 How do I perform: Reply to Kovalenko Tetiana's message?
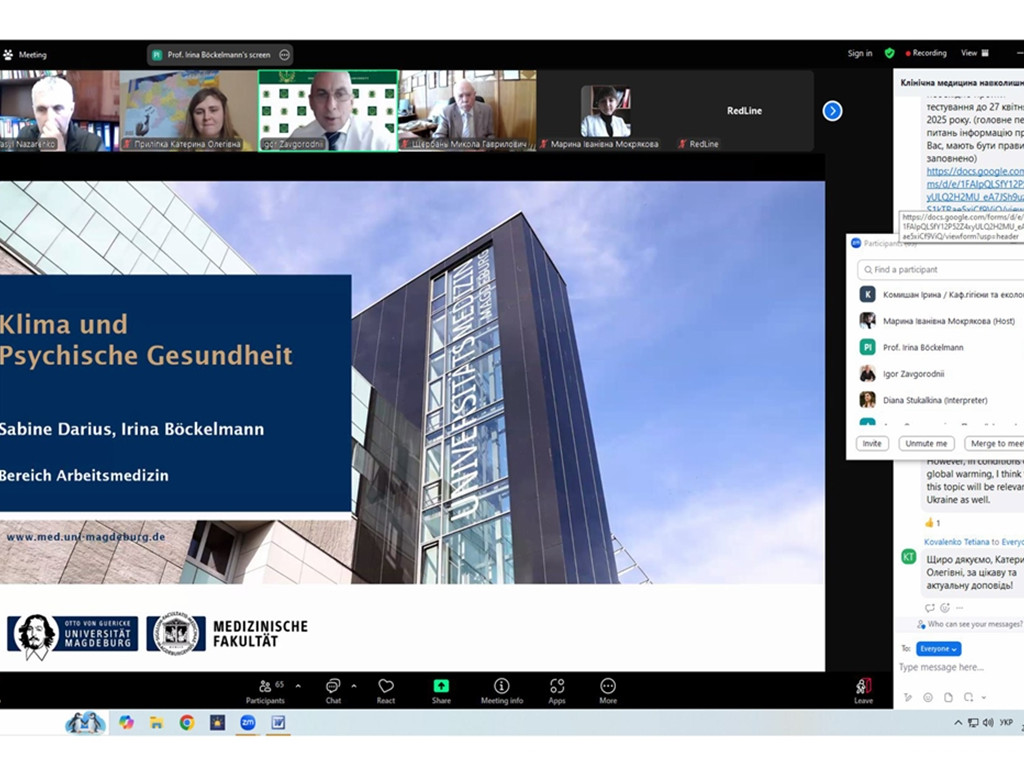coord(929,608)
